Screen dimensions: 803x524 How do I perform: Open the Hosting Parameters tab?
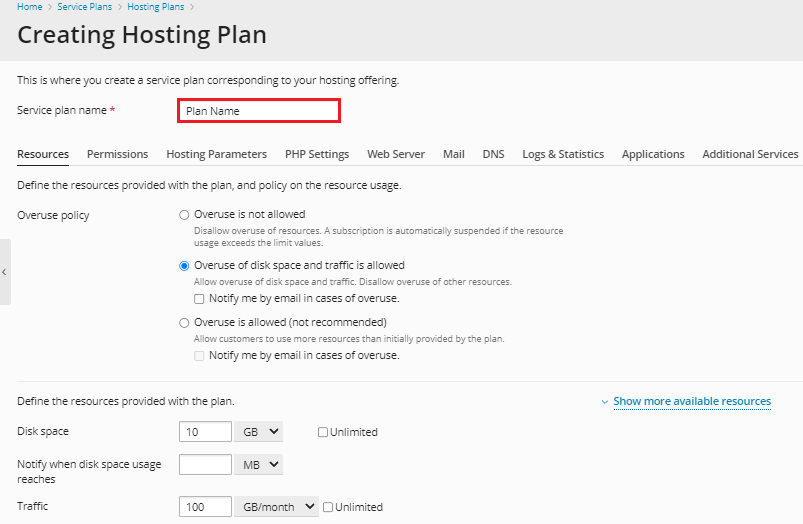click(216, 154)
